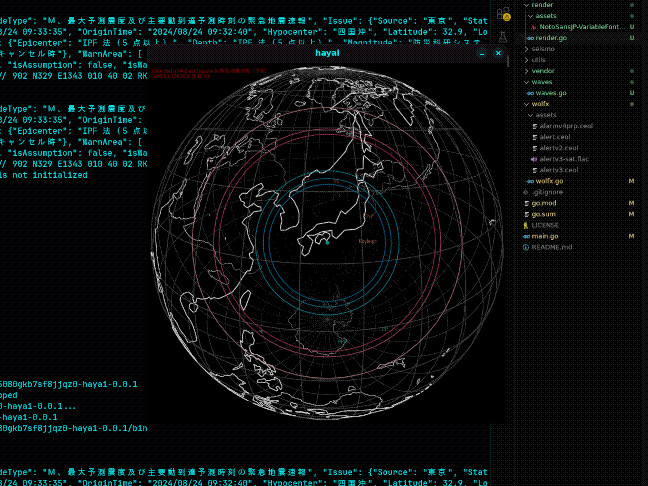The image size is (648, 486).
Task: Open main.go in the explorer
Action: pos(546,236)
